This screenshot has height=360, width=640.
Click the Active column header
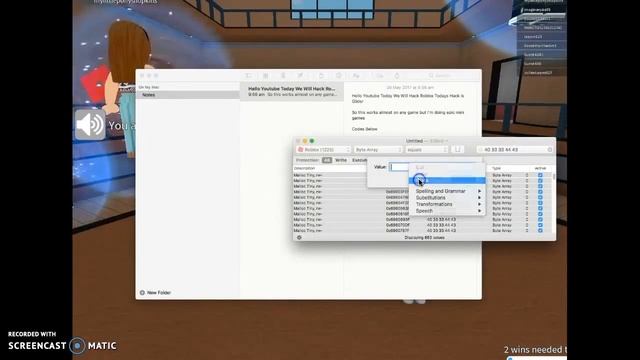(x=540, y=168)
